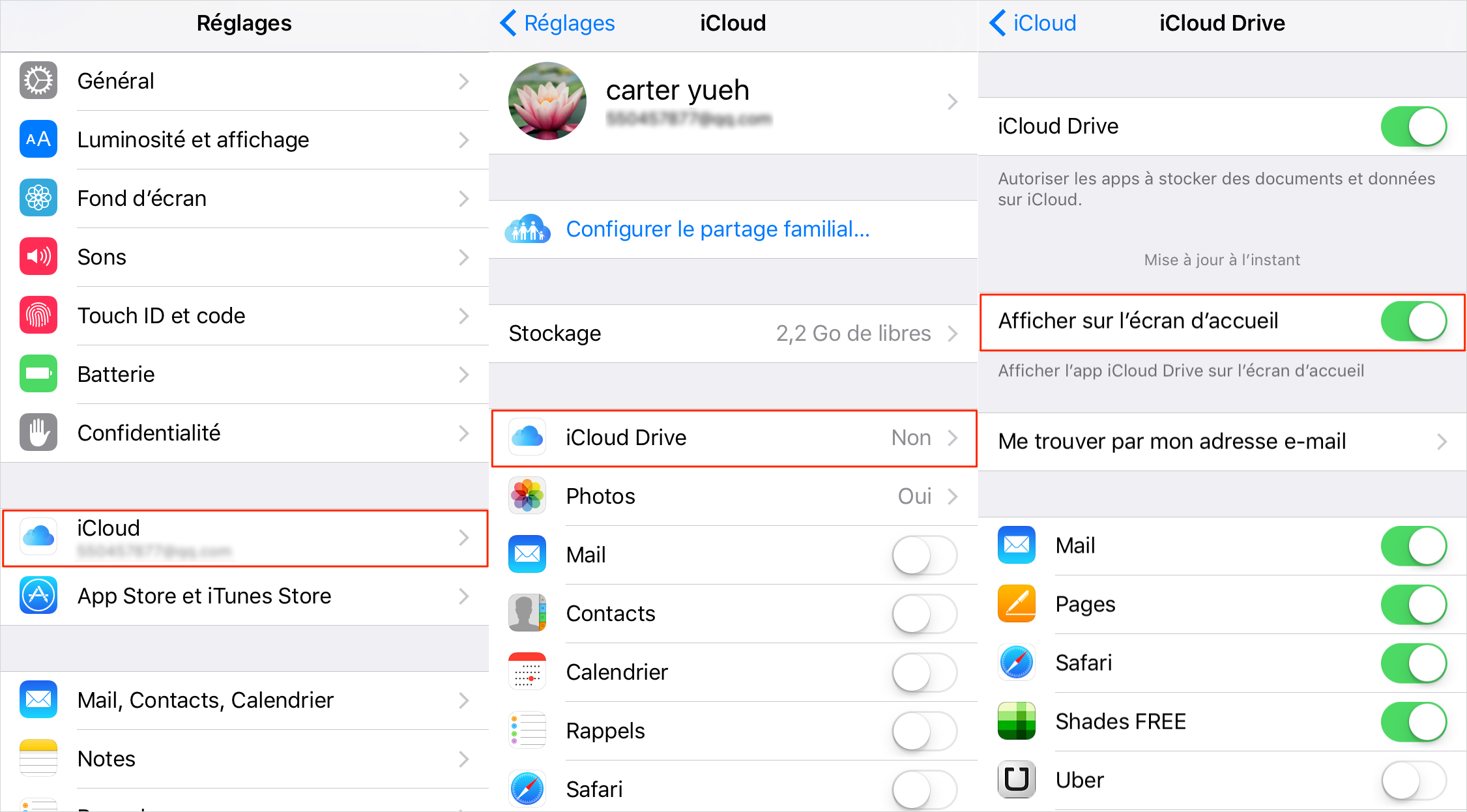Tap the Sons speaker icon

click(x=38, y=257)
